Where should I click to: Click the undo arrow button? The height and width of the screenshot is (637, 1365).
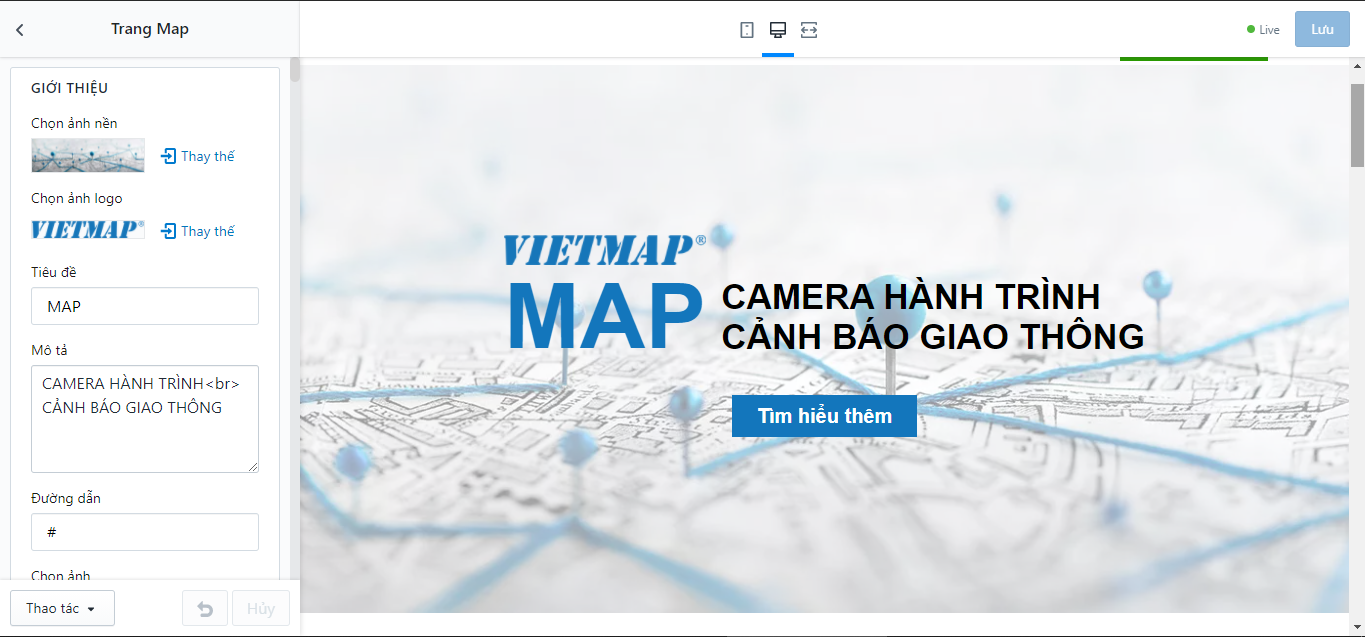[205, 608]
